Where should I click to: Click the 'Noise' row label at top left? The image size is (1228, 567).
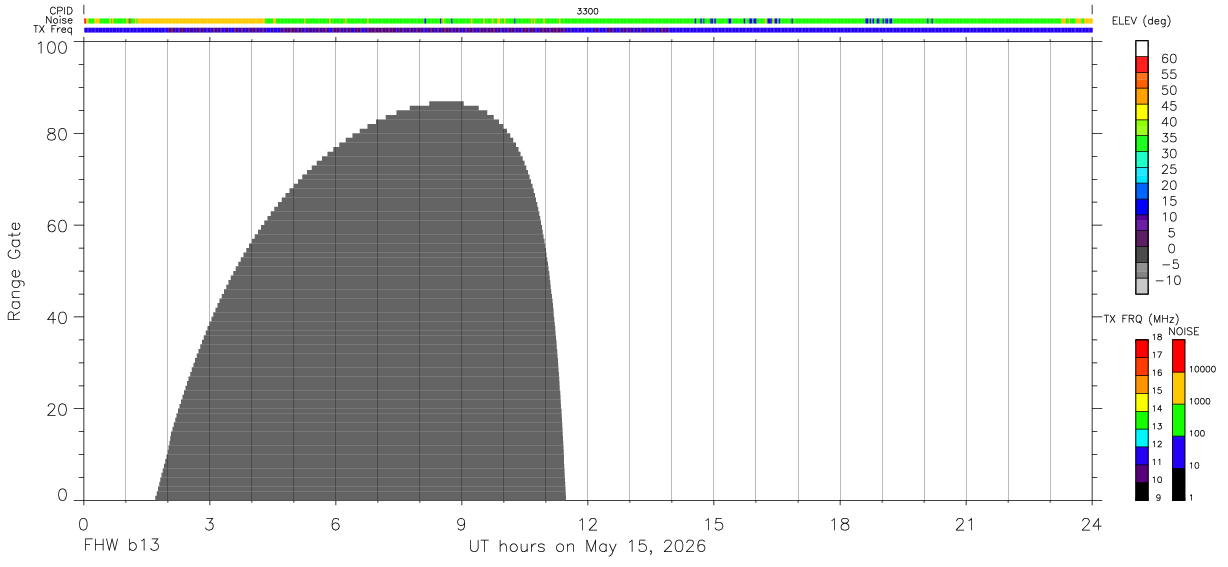click(x=60, y=20)
